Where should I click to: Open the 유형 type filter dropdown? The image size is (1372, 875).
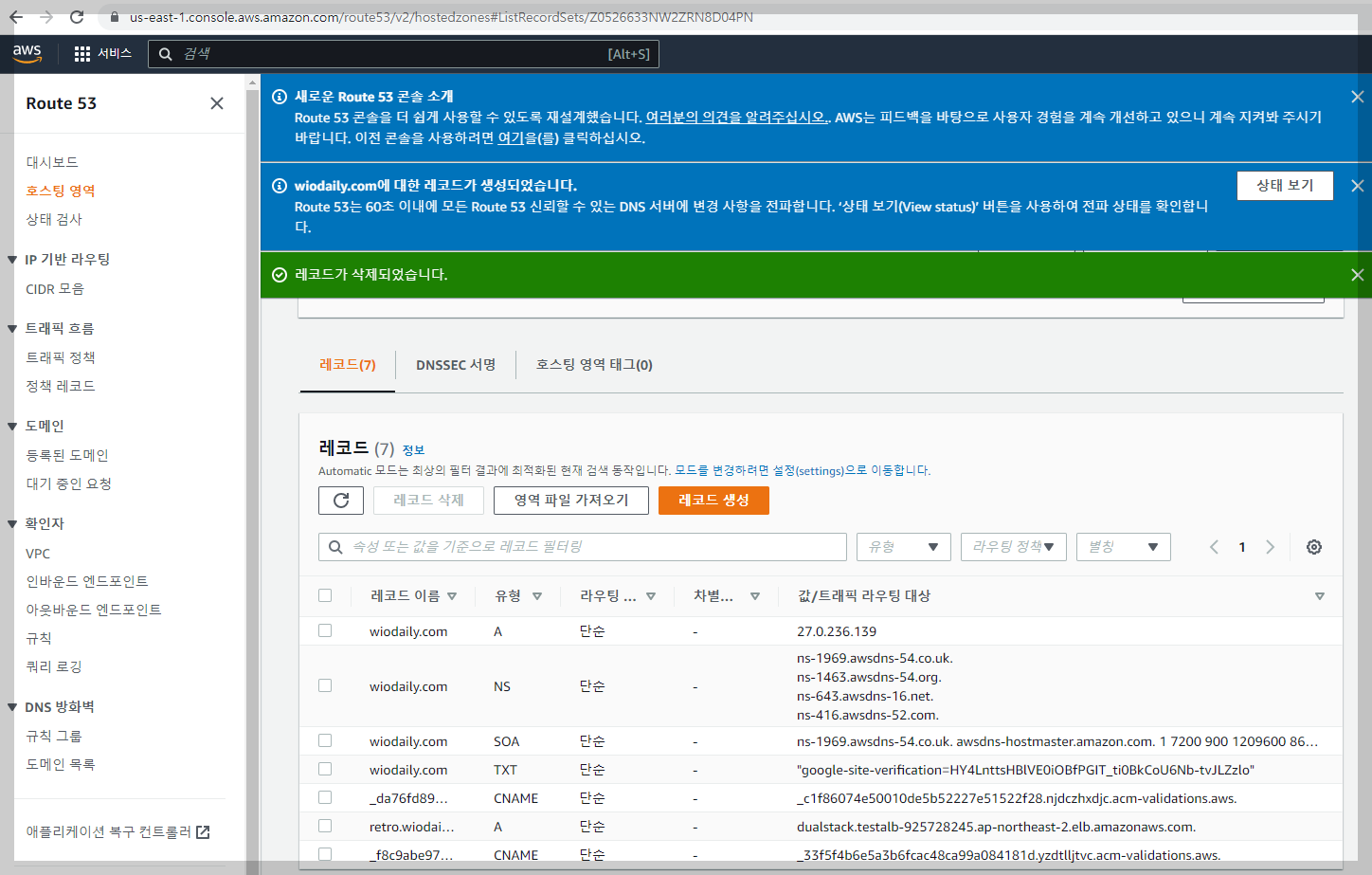pos(904,547)
